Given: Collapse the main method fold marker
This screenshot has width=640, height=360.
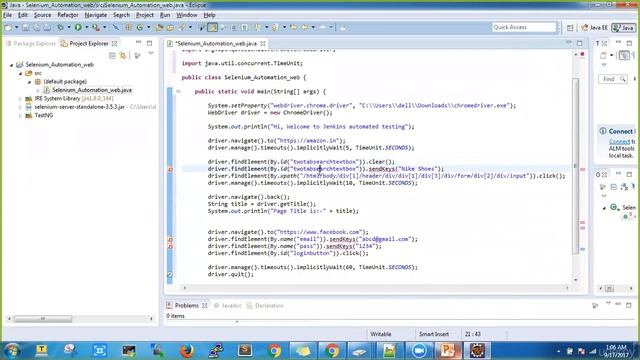Looking at the screenshot, I should click(x=178, y=91).
